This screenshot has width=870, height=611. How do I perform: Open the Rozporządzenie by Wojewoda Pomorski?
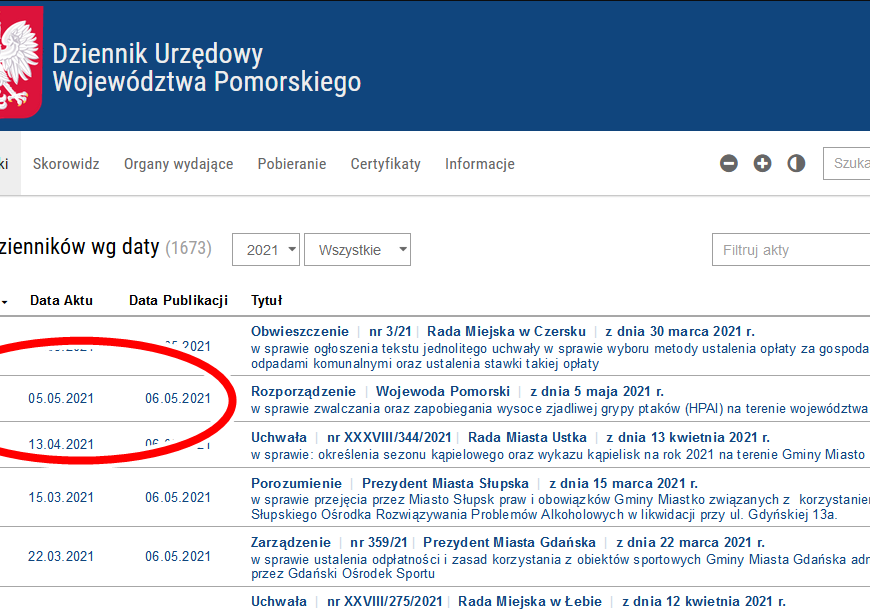coord(303,391)
